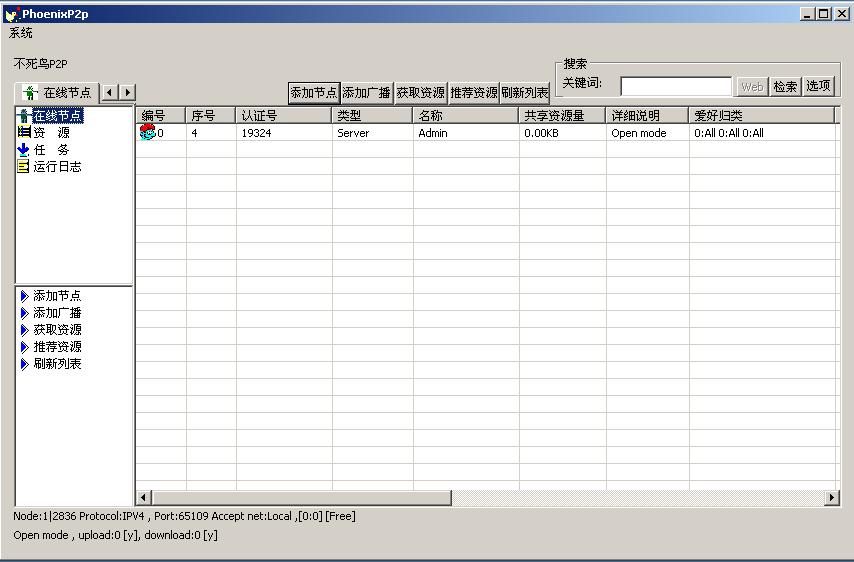Click the 获取资源 toolbar button
This screenshot has width=854, height=562.
[420, 93]
